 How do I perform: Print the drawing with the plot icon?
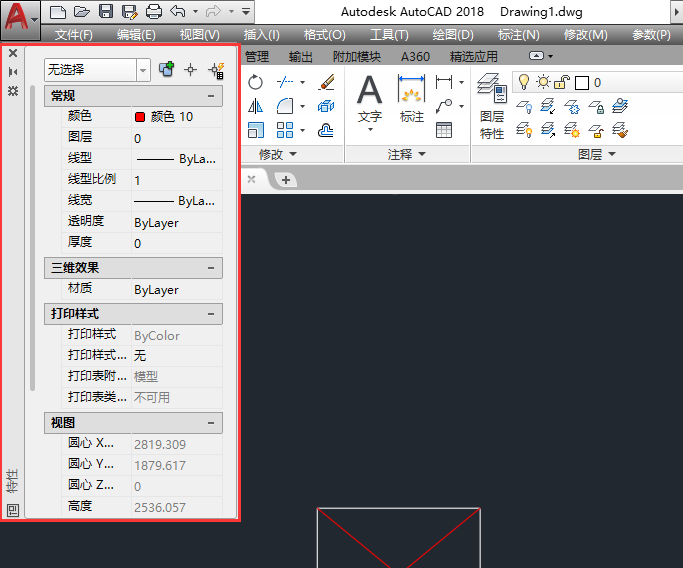(154, 12)
